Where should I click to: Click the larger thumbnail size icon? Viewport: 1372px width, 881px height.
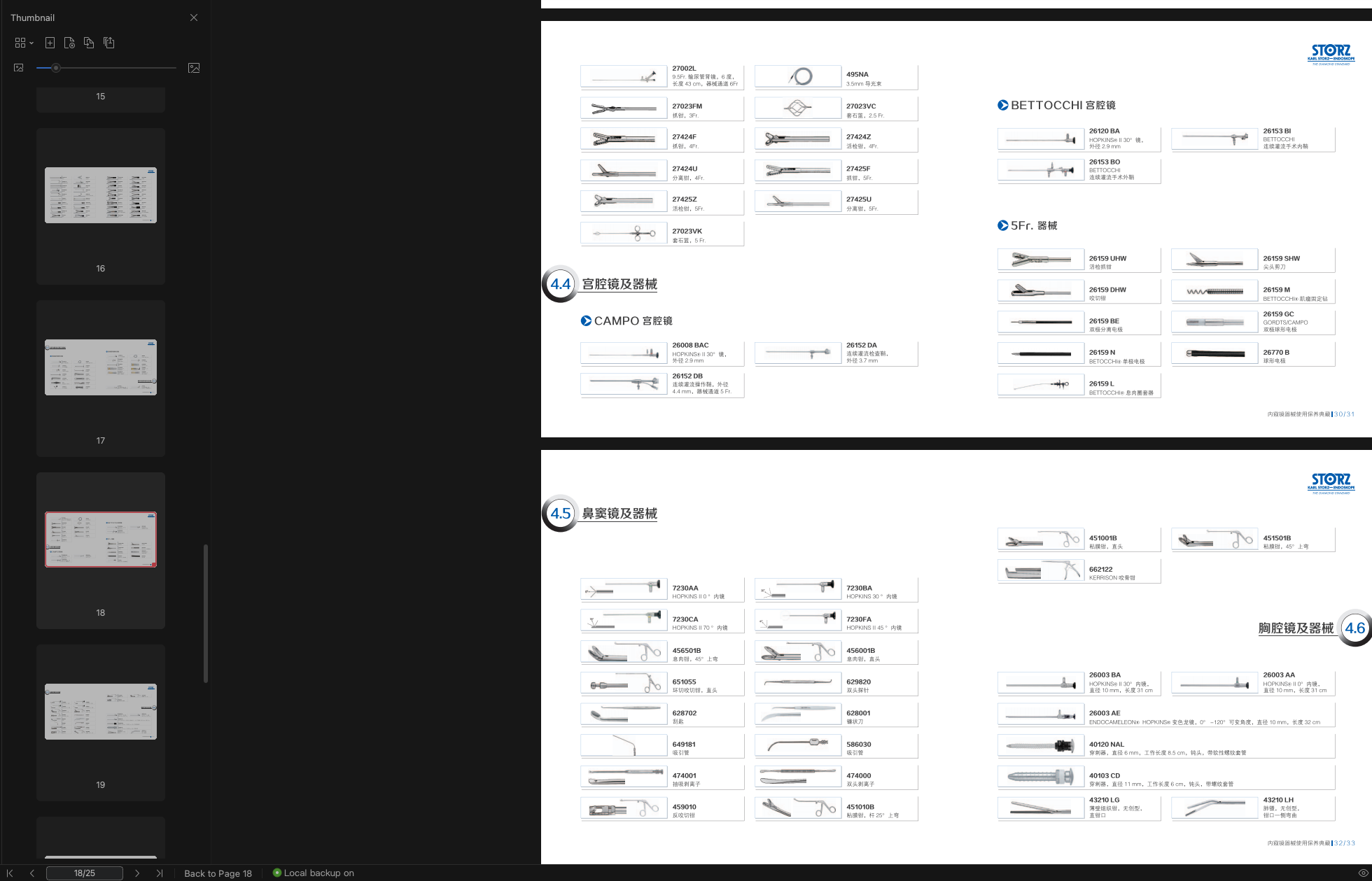[194, 68]
